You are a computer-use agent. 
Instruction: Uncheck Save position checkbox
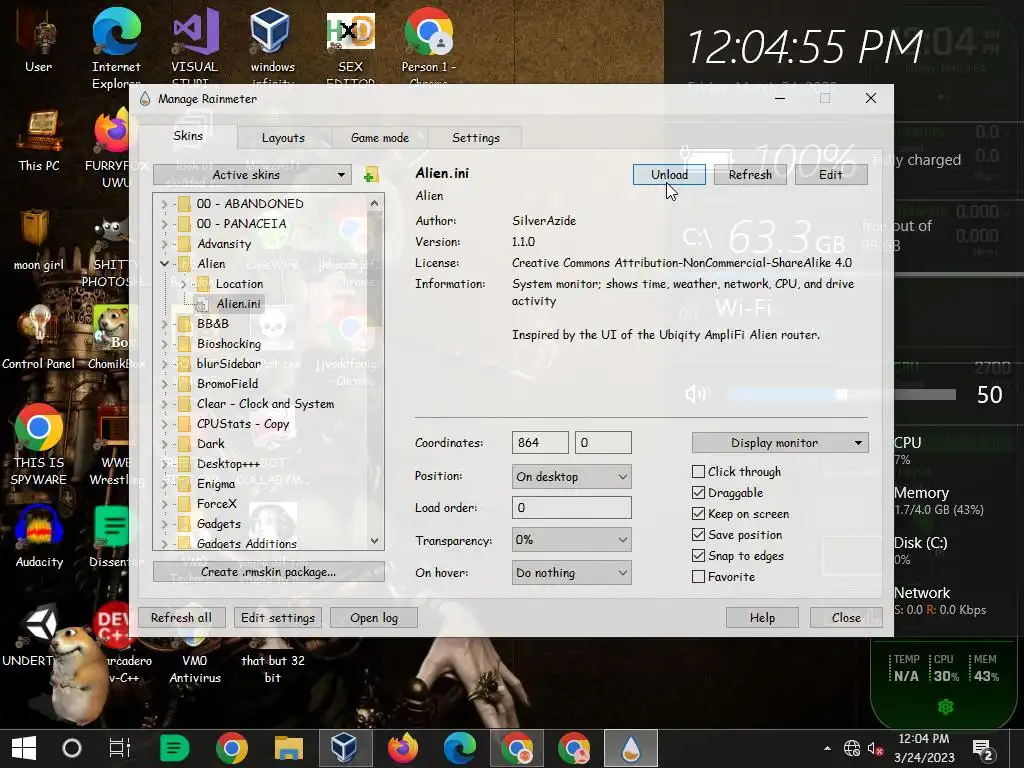pos(698,534)
